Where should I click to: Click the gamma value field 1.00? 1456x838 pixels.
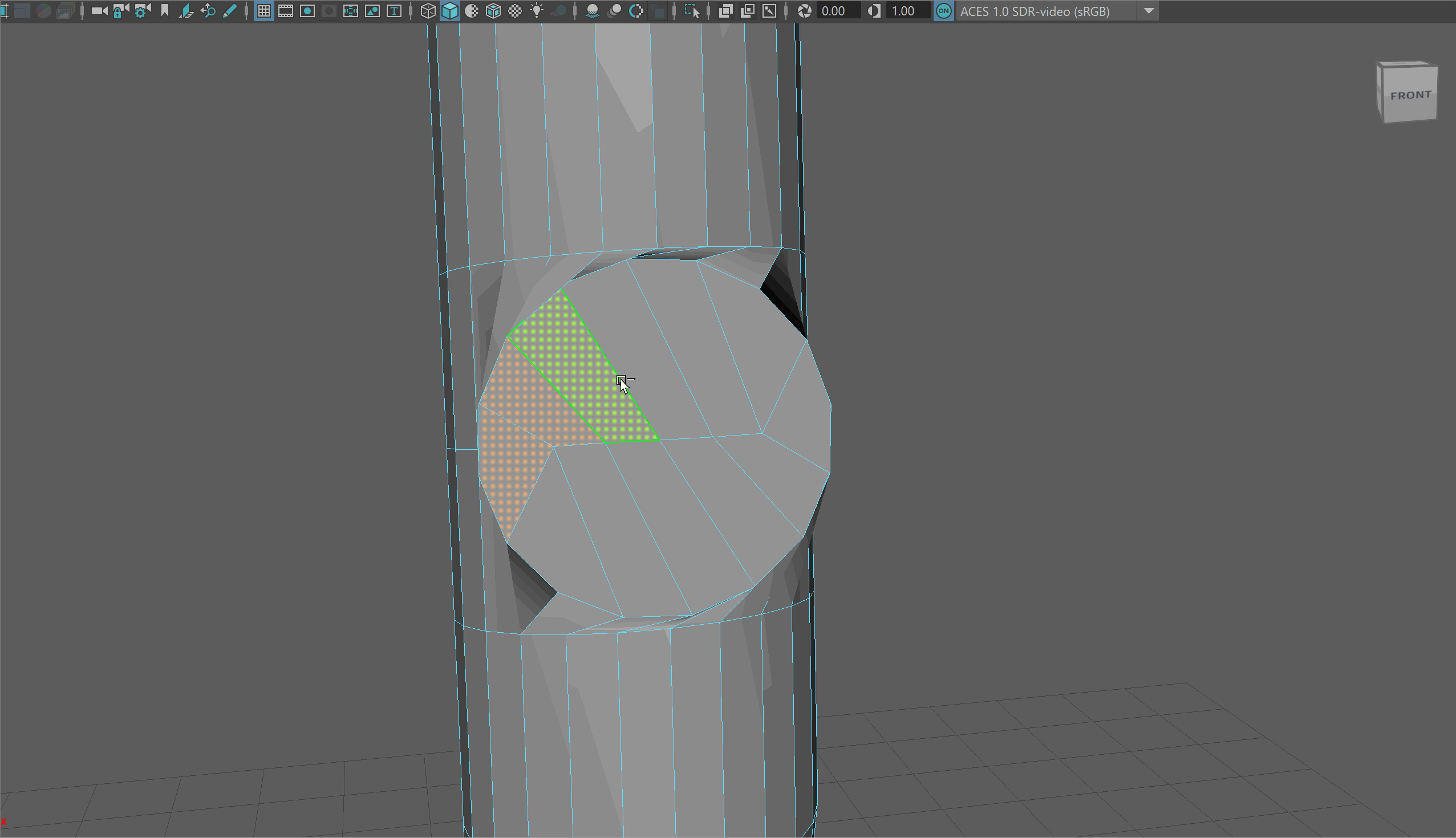906,11
